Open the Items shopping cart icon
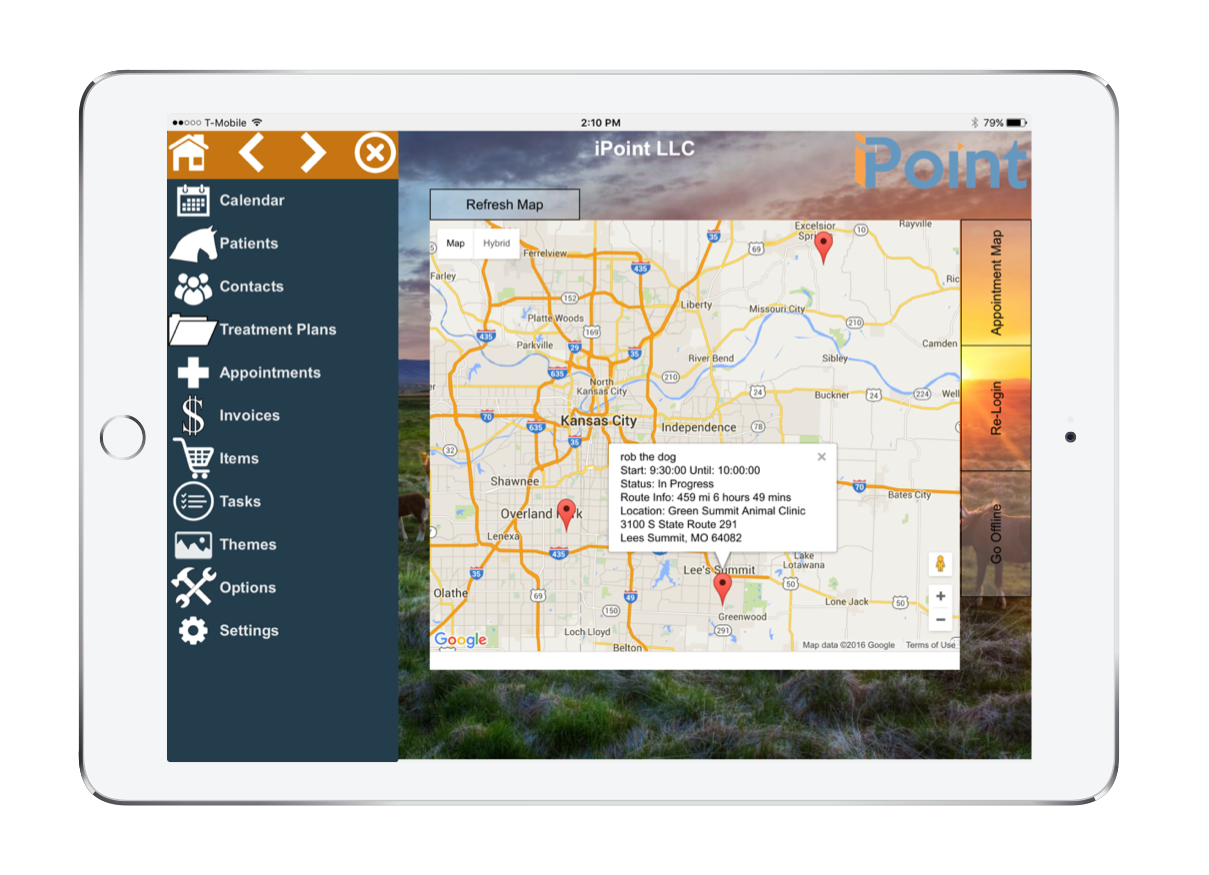1209x875 pixels. (x=193, y=458)
